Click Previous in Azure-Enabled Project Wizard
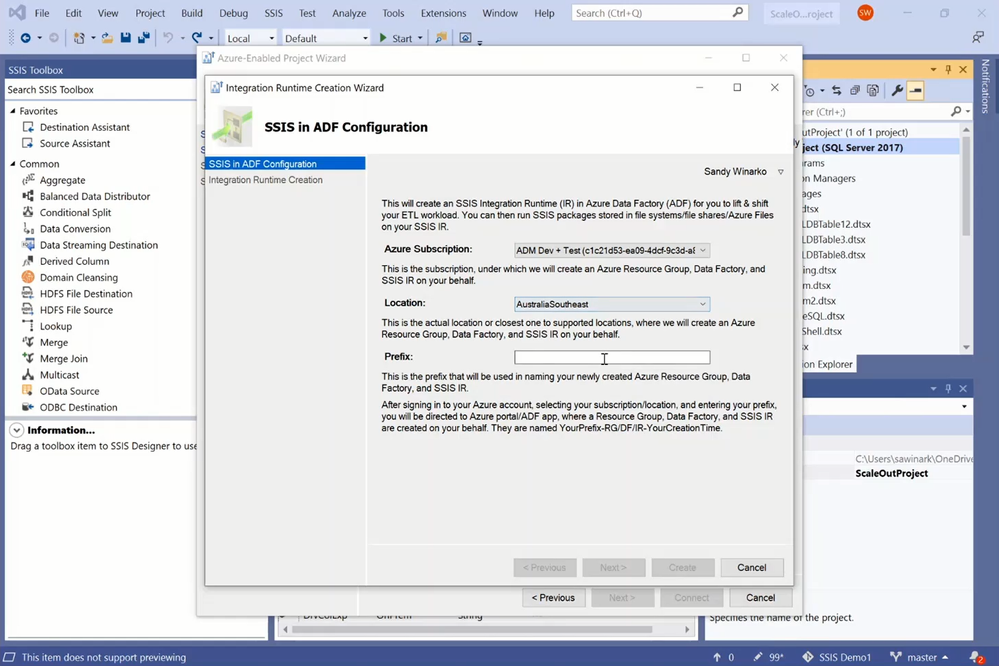The height and width of the screenshot is (666, 999). [x=554, y=598]
